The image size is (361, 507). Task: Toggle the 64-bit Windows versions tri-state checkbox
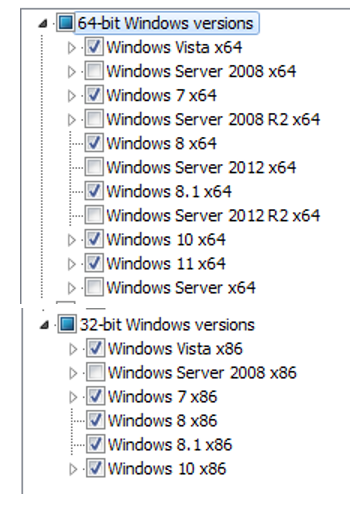pyautogui.click(x=66, y=23)
